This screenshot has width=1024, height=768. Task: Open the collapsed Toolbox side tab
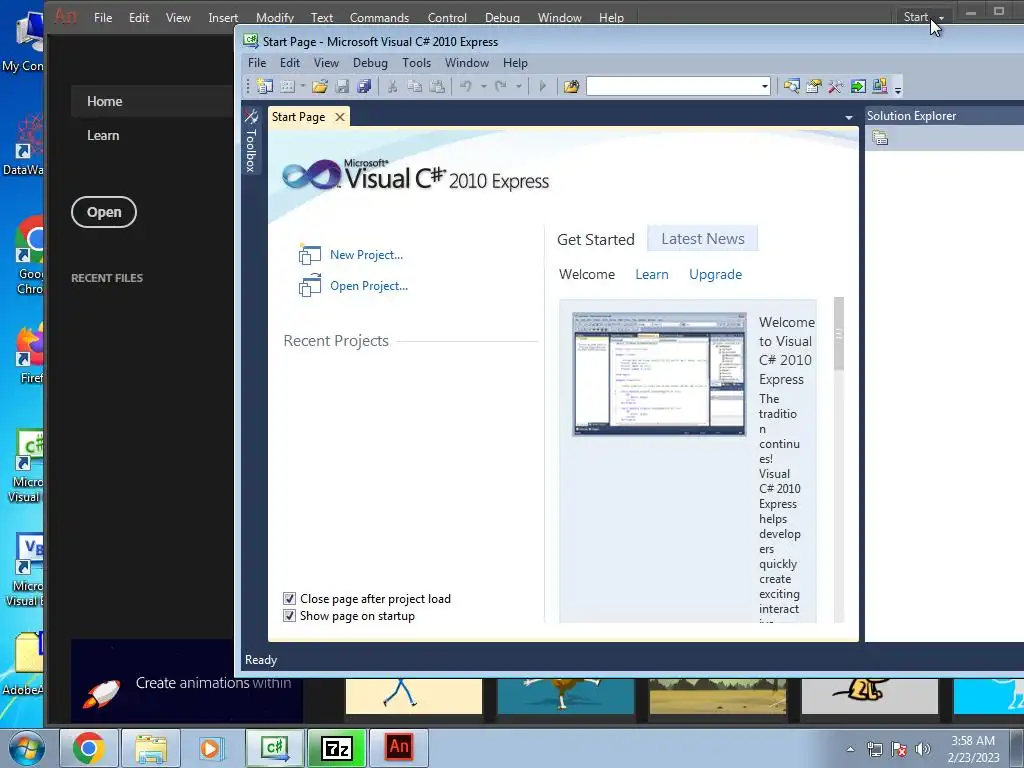coord(251,142)
